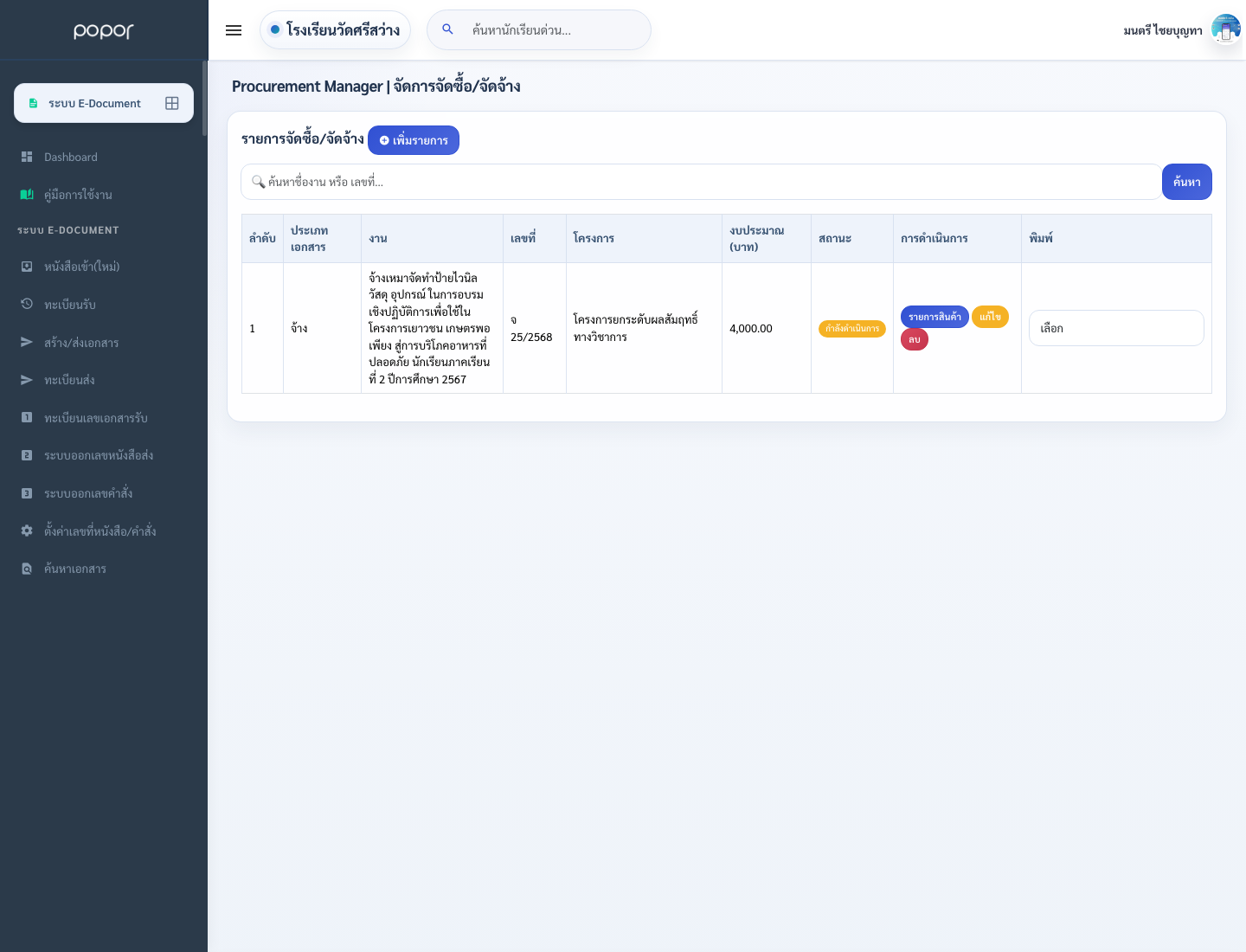Image resolution: width=1246 pixels, height=952 pixels.
Task: Click the Dashboard icon in sidebar
Action: [27, 157]
